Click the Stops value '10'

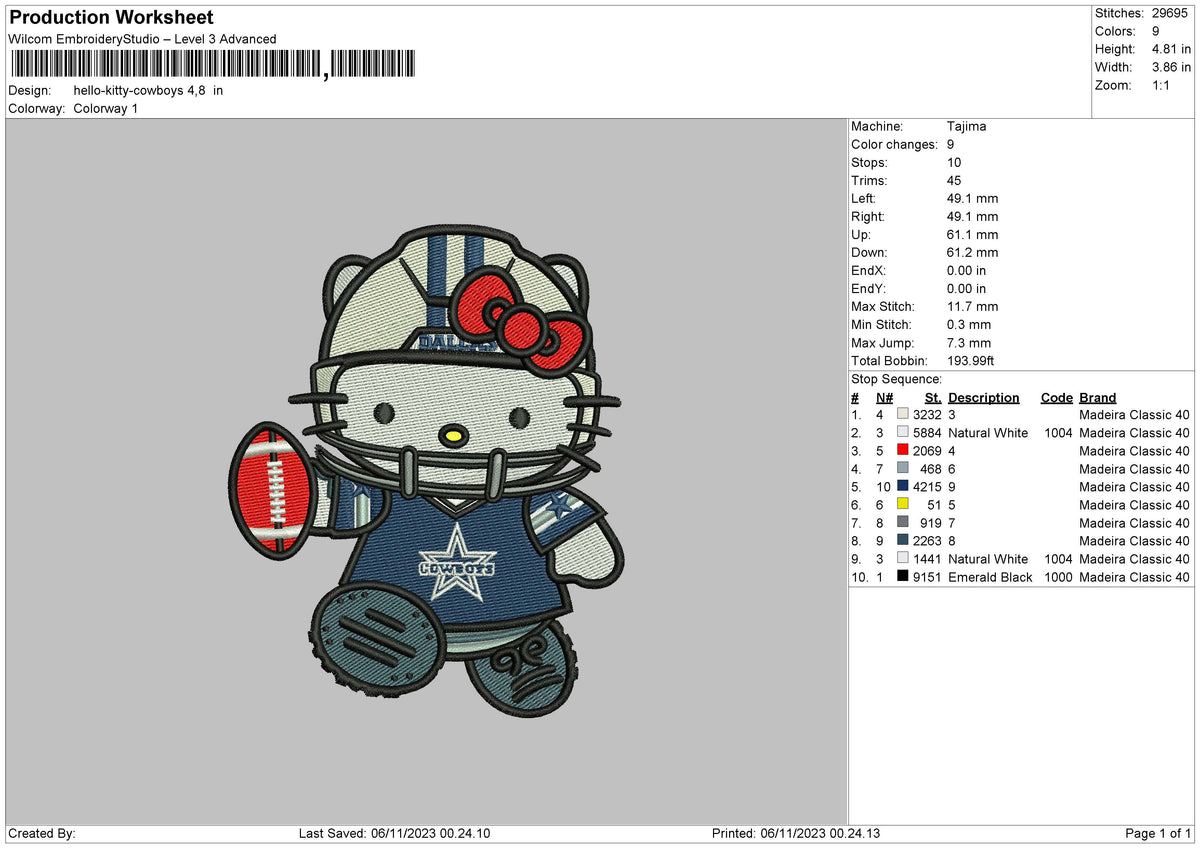(x=954, y=162)
